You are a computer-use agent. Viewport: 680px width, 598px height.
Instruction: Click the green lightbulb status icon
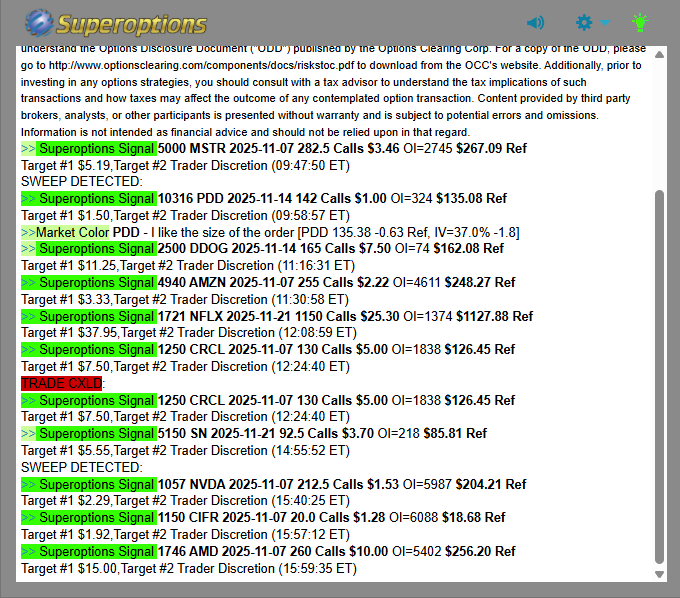(640, 22)
